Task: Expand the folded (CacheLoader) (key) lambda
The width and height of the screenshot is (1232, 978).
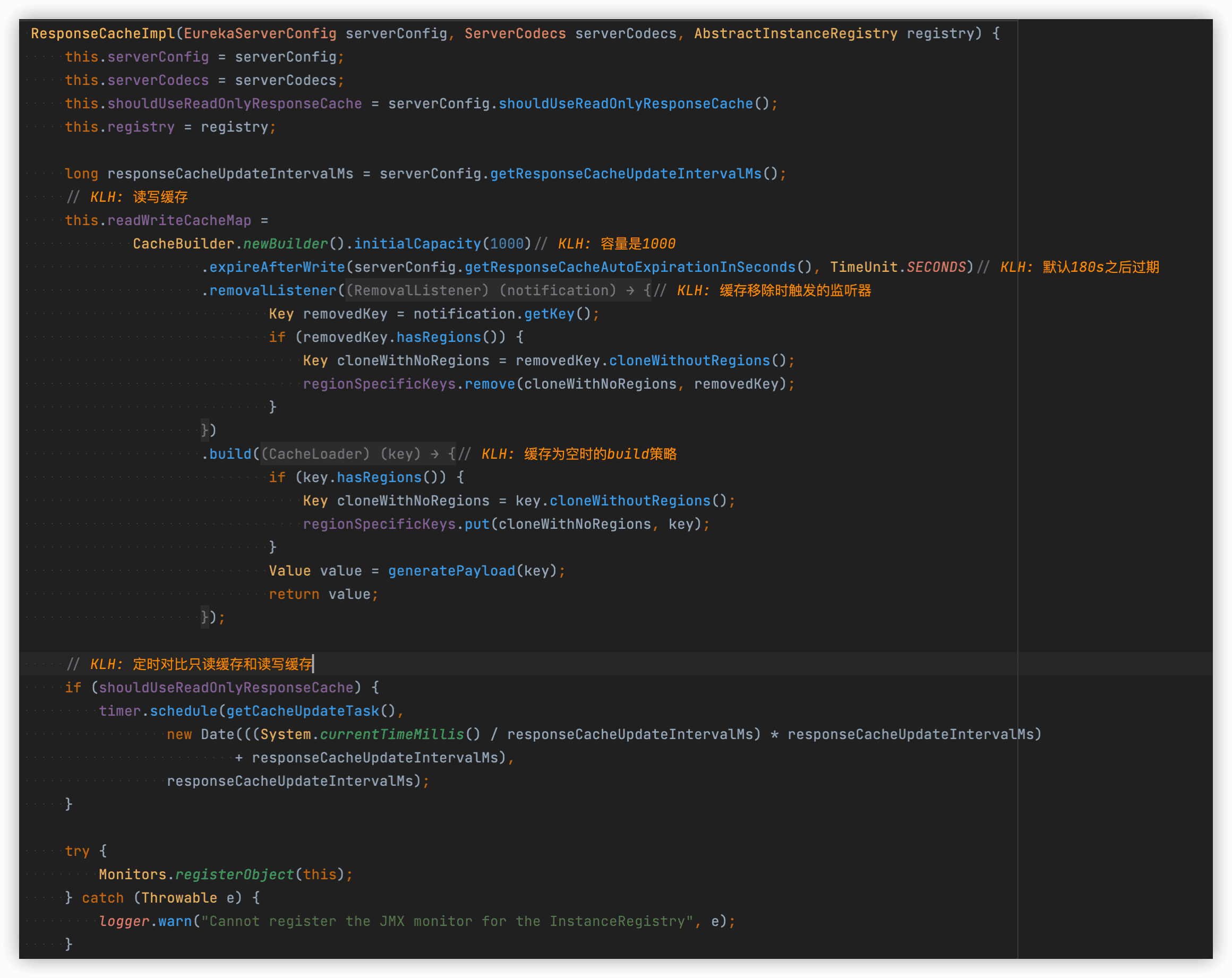Action: coord(358,454)
